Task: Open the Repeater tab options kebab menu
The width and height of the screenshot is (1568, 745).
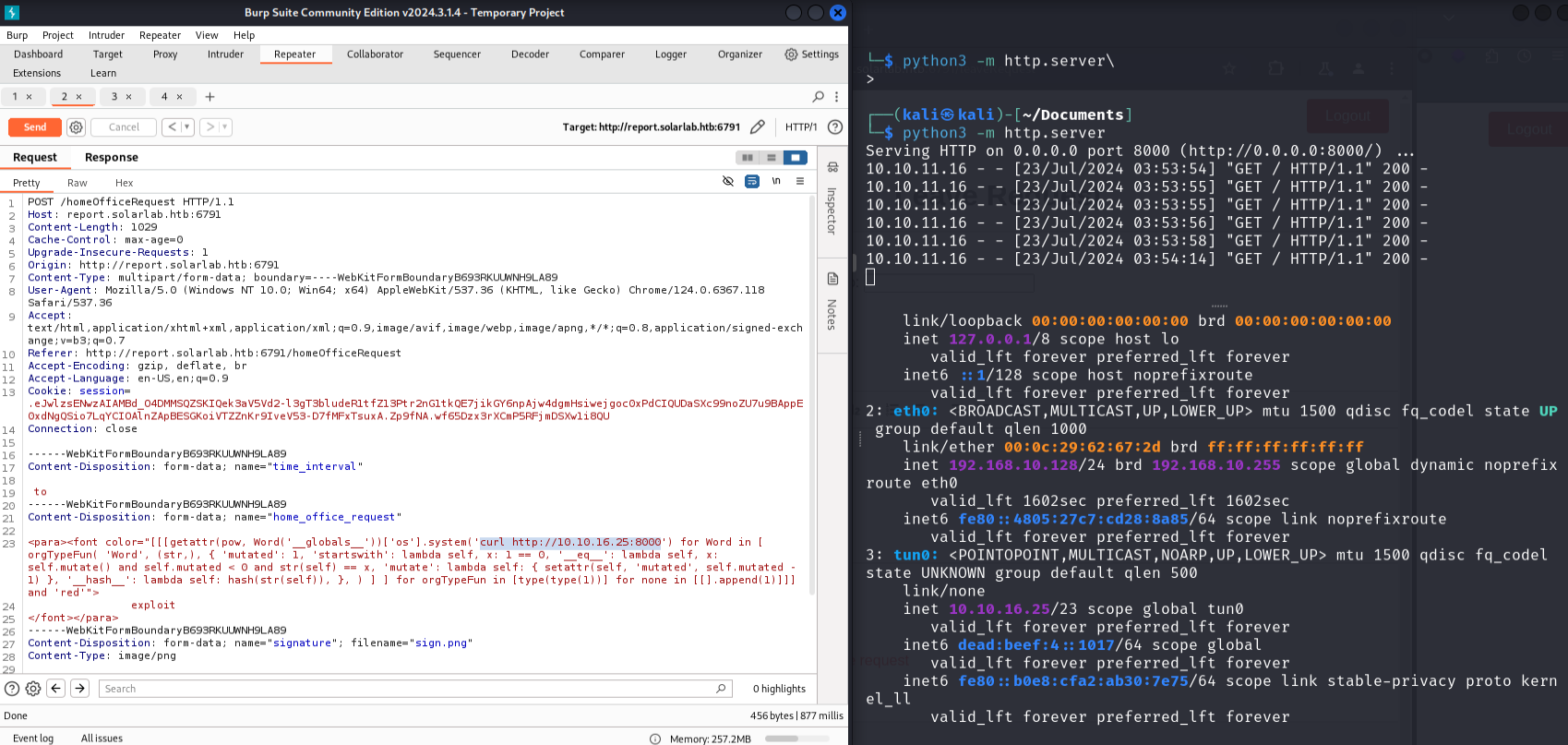Action: tap(836, 97)
